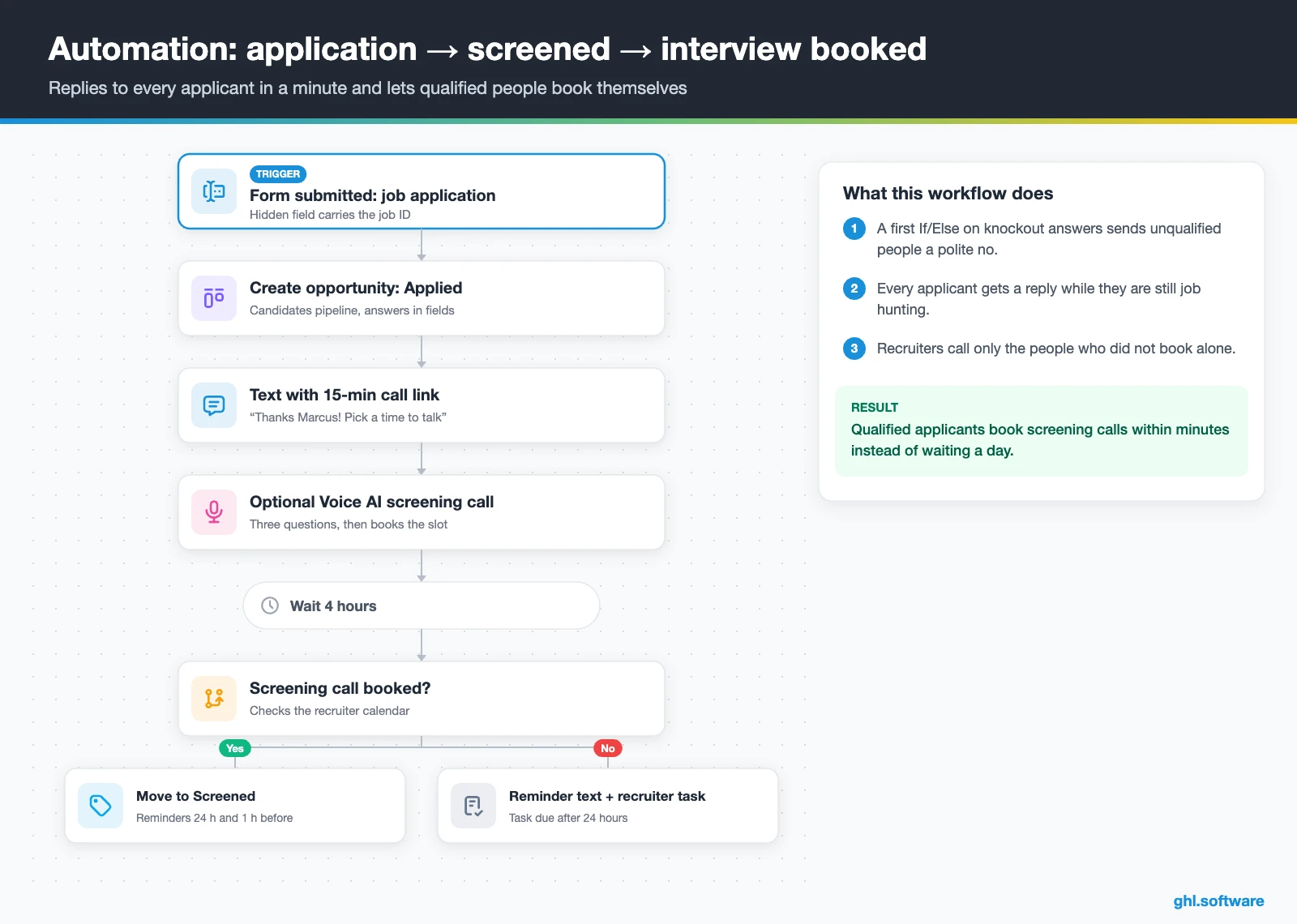The height and width of the screenshot is (924, 1297).
Task: Open the Screening call booked? condition
Action: tap(422, 699)
